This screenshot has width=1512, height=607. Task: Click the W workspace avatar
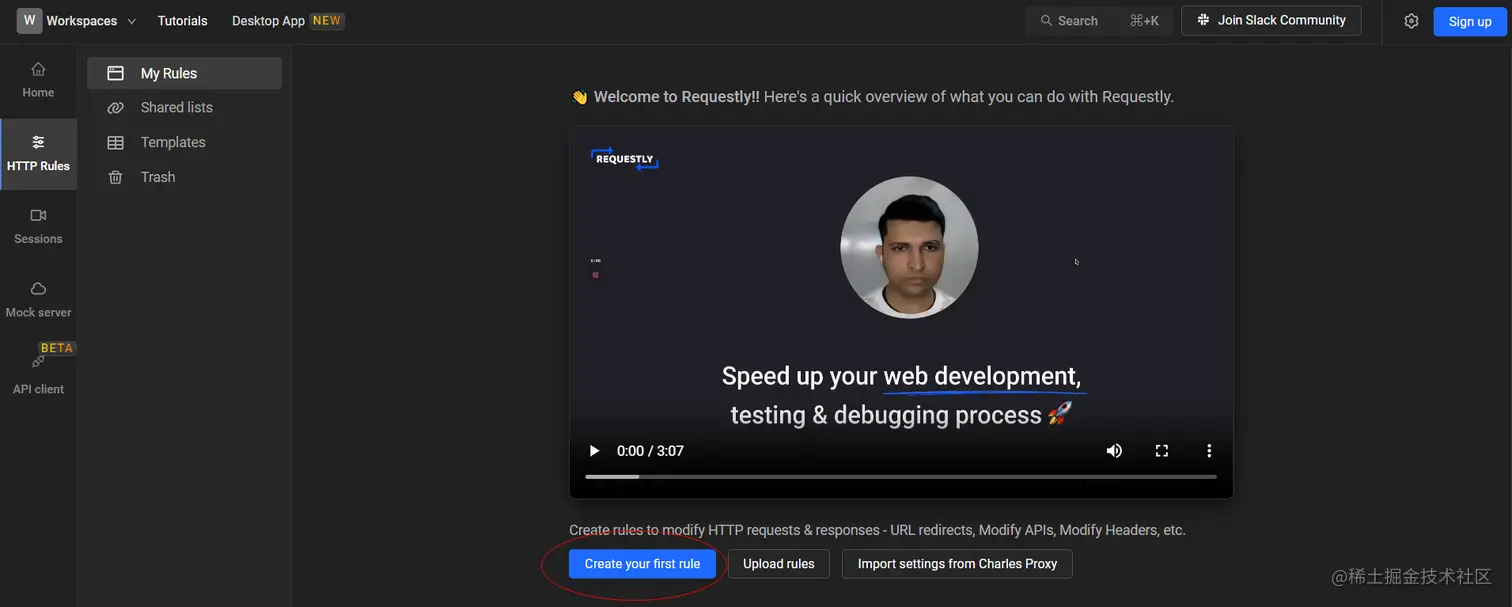(29, 20)
